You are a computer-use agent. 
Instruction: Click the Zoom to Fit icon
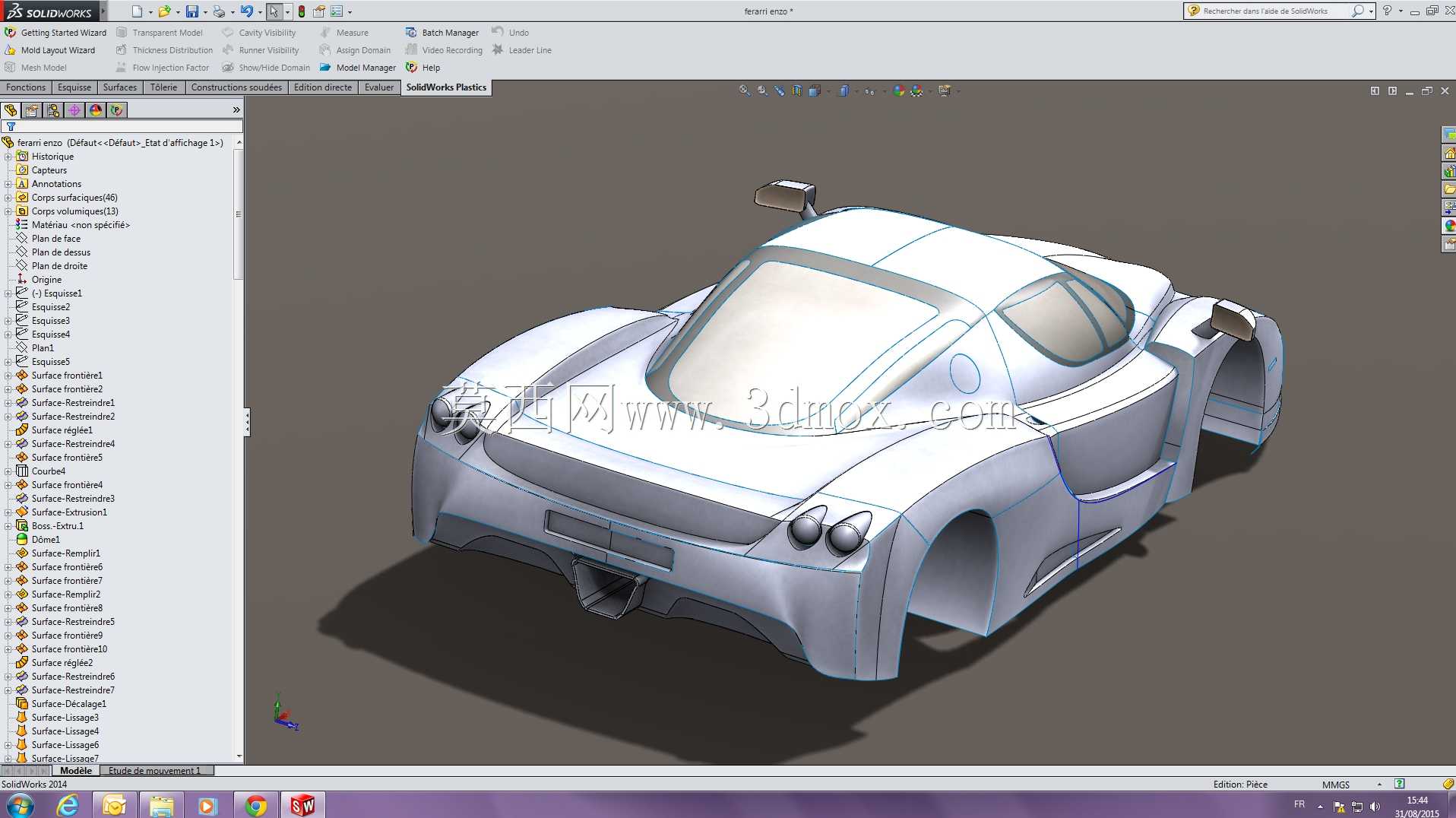coord(745,90)
